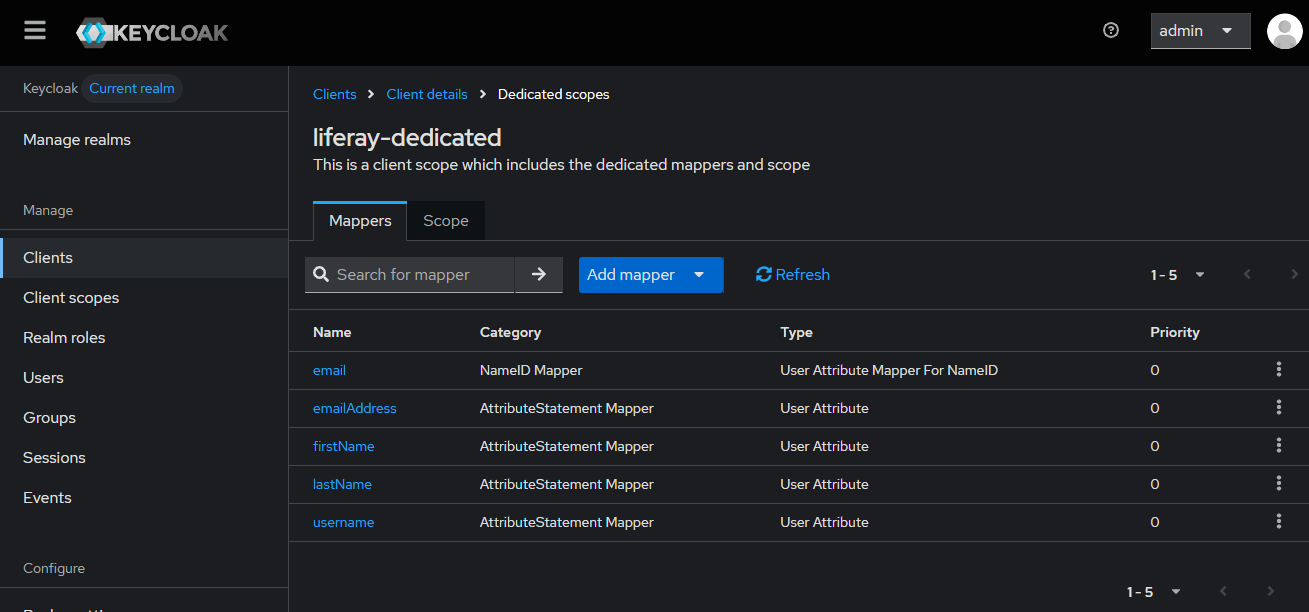Click the Keycloak logo
Viewport: 1309px width, 612px height.
(152, 32)
